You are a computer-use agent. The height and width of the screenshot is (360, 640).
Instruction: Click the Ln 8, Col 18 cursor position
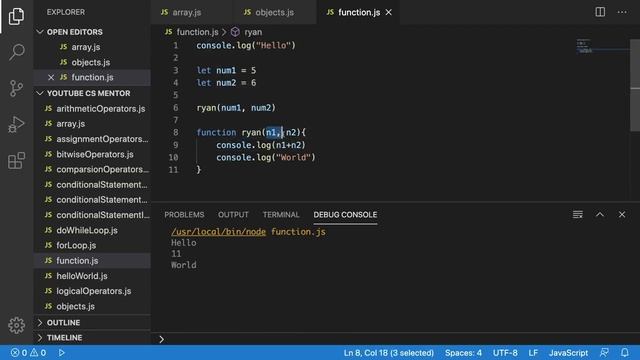389,353
